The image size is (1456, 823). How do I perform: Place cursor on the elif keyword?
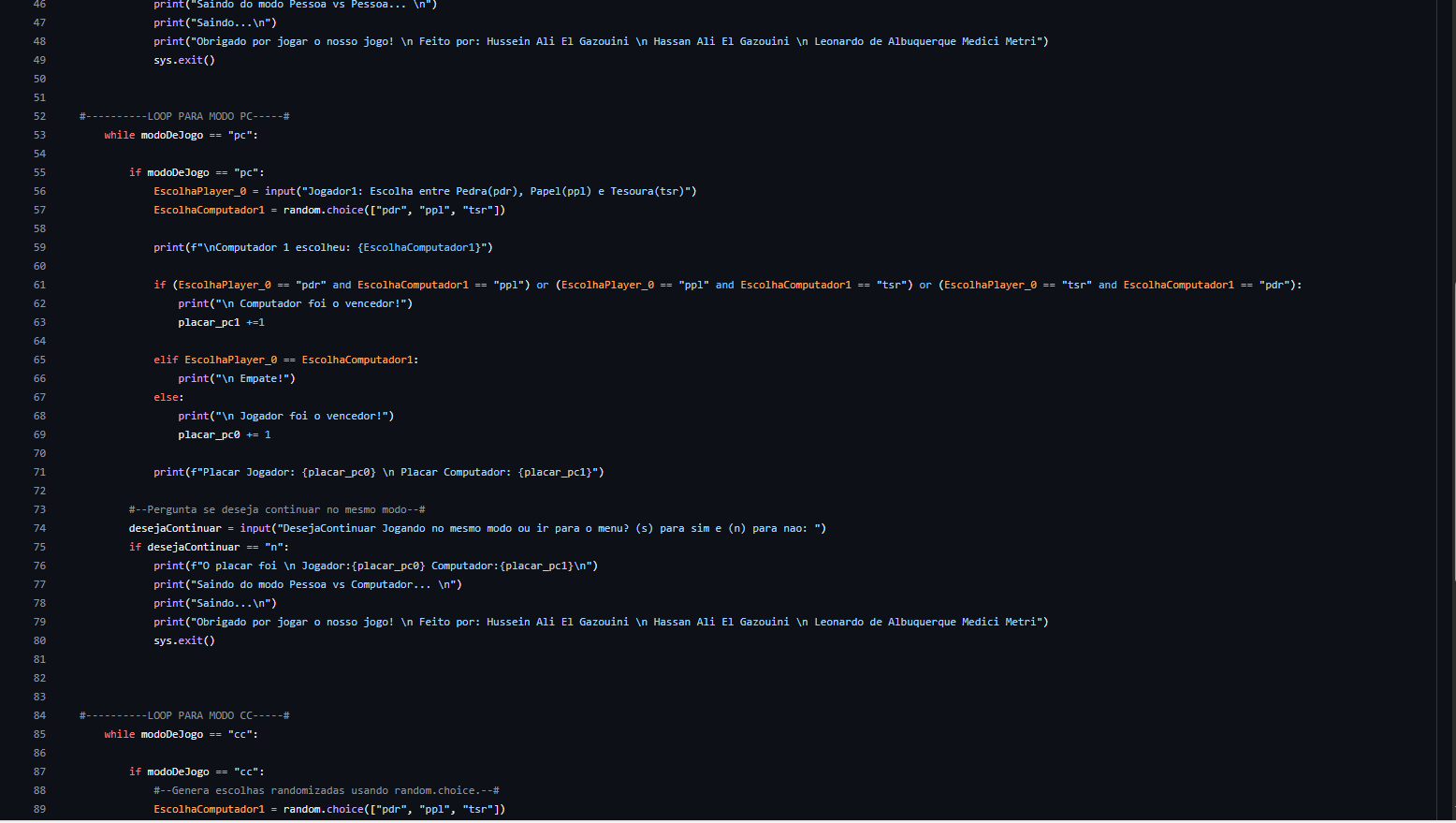pos(166,360)
